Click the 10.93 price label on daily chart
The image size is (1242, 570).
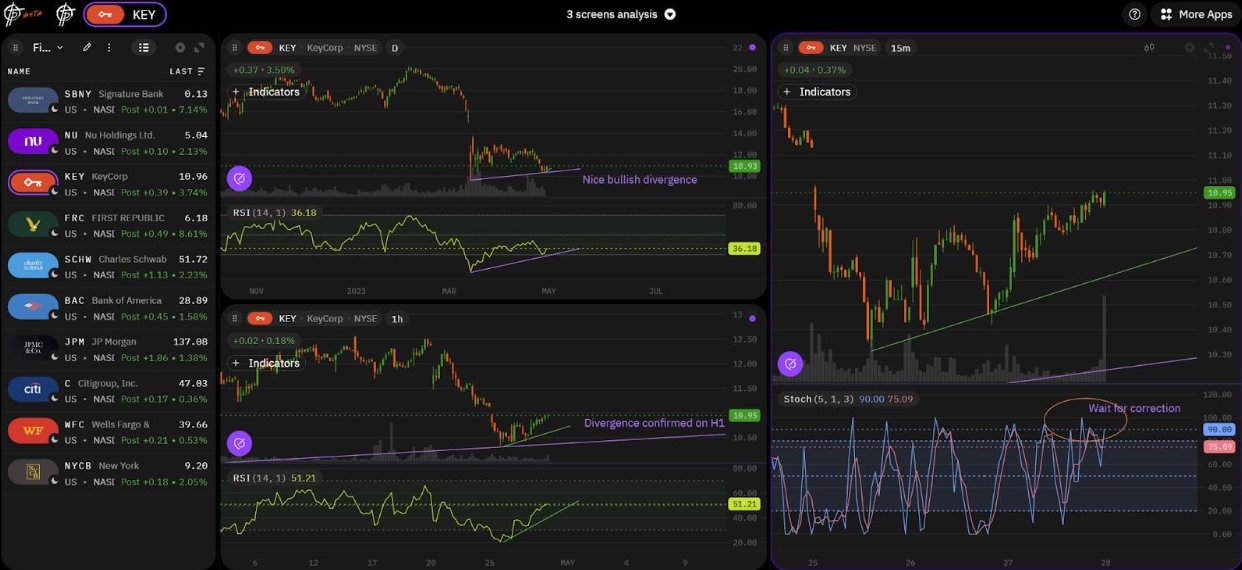[x=745, y=166]
